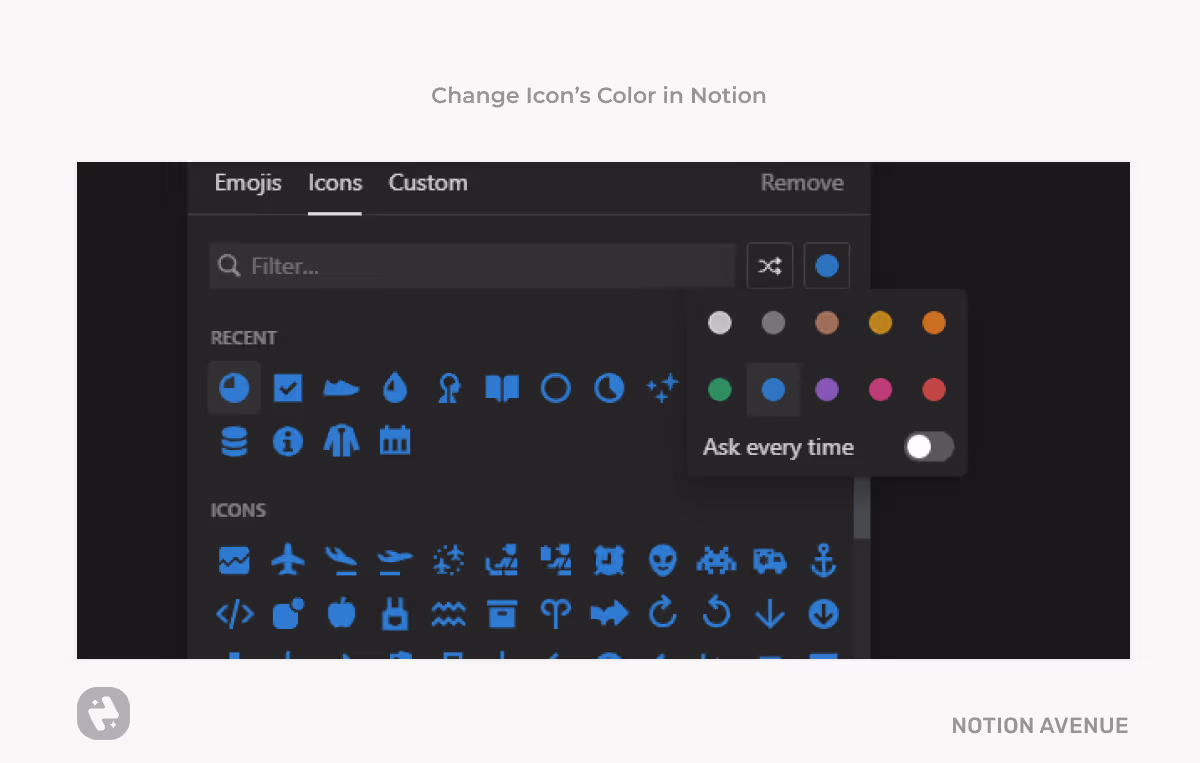
Task: Choose the archive box icon
Action: point(502,613)
